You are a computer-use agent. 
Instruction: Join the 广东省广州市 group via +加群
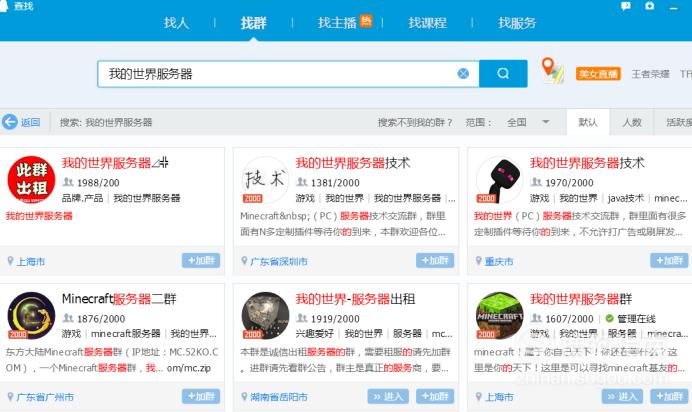201,396
